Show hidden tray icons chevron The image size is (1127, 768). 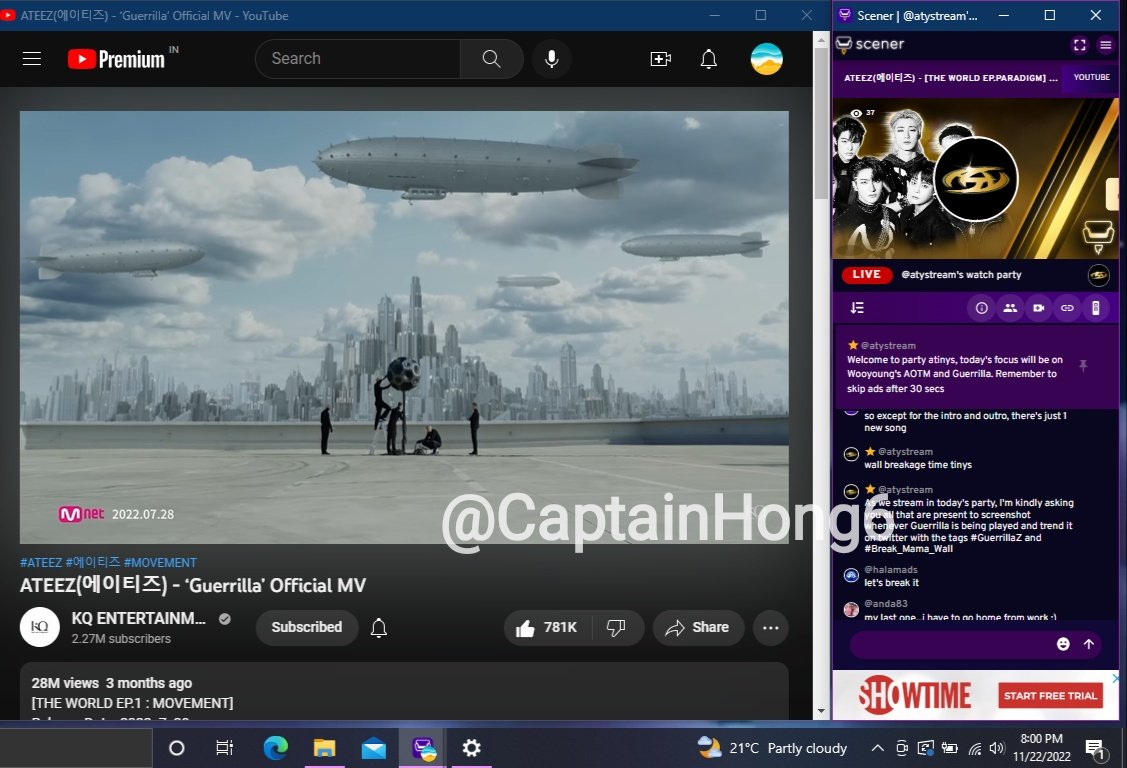point(877,748)
